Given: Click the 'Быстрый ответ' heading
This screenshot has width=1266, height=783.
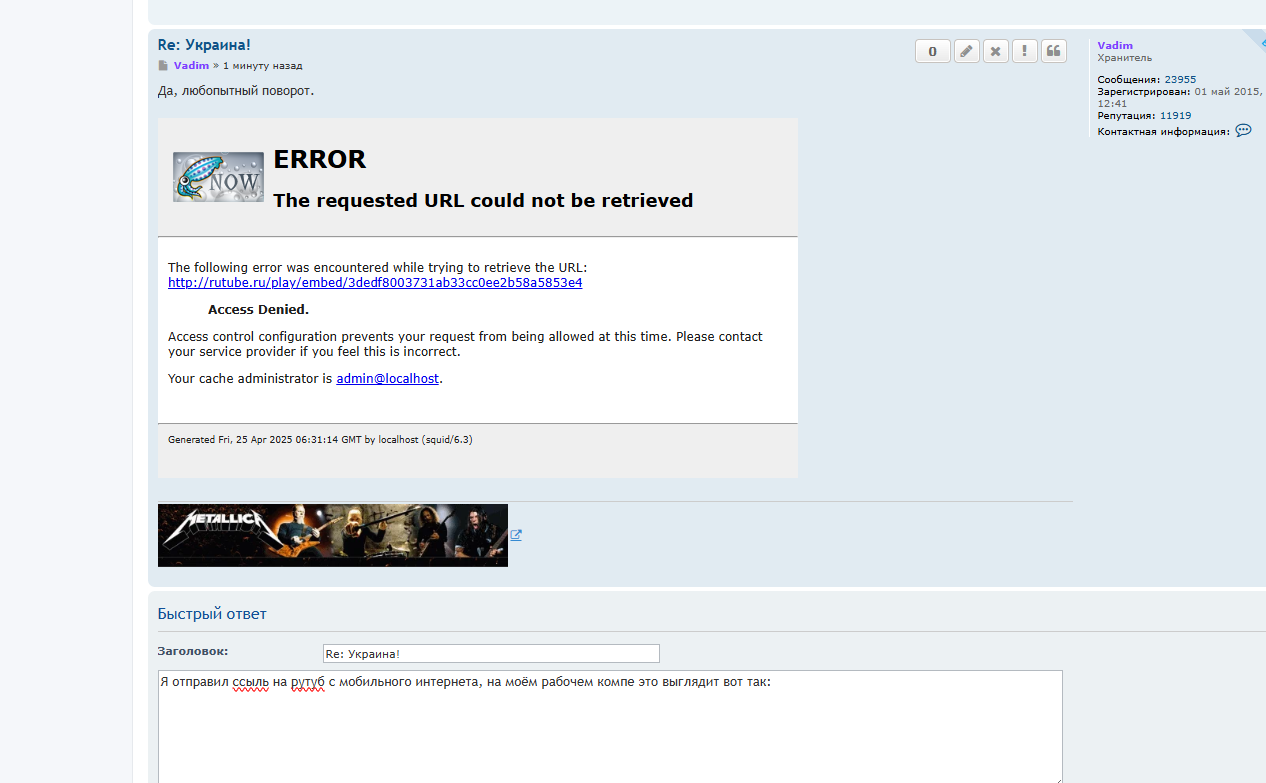Looking at the screenshot, I should point(212,614).
